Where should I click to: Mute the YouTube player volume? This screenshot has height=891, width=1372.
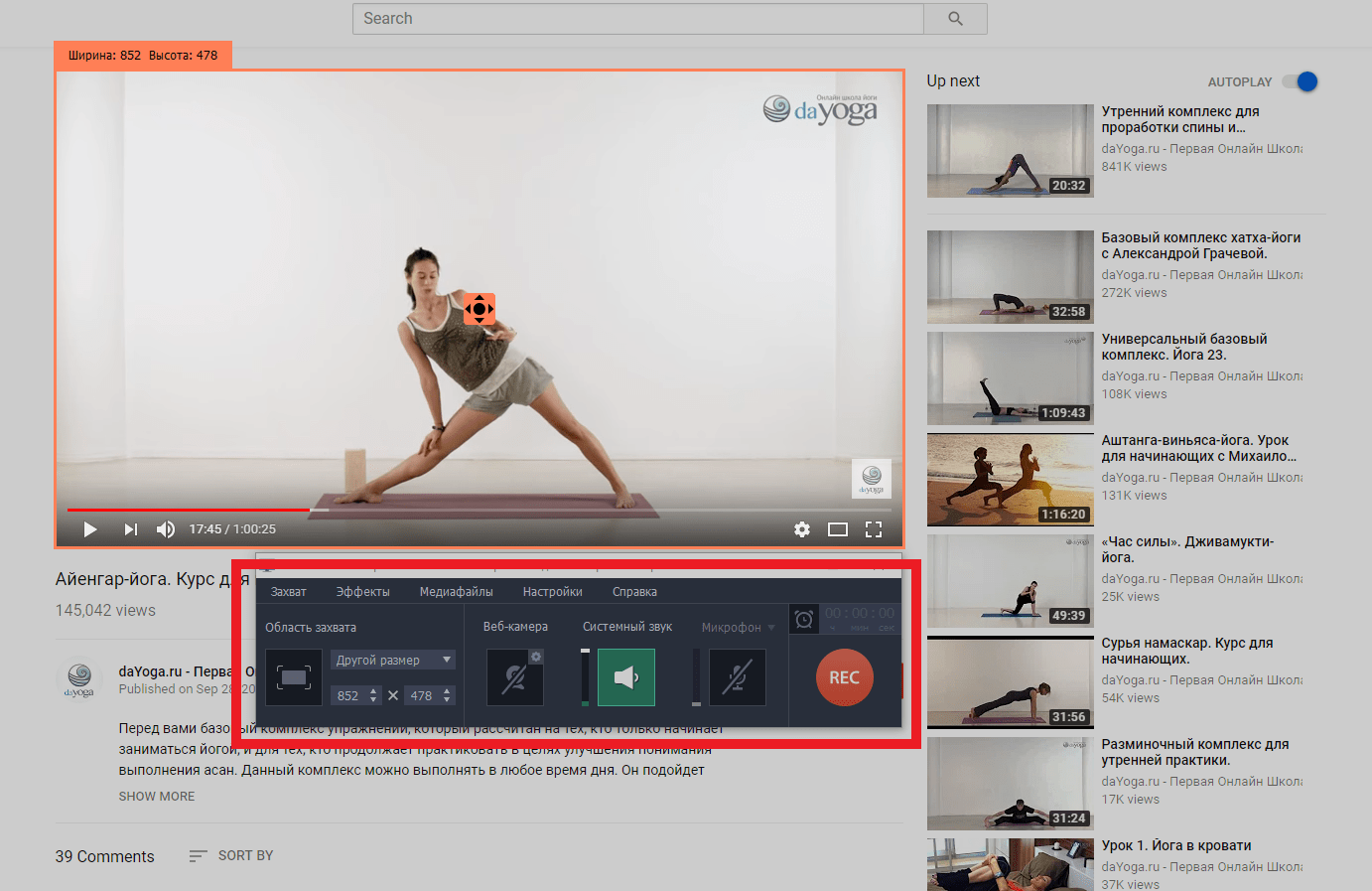(166, 529)
